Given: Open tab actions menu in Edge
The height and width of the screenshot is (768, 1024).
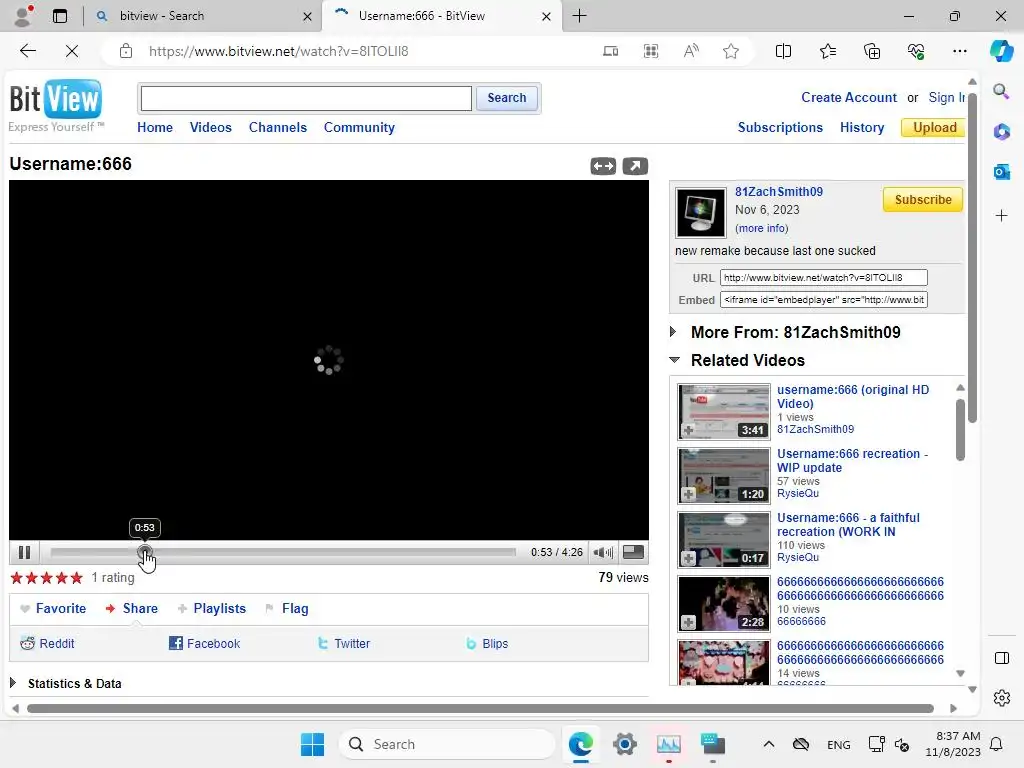Looking at the screenshot, I should [59, 16].
